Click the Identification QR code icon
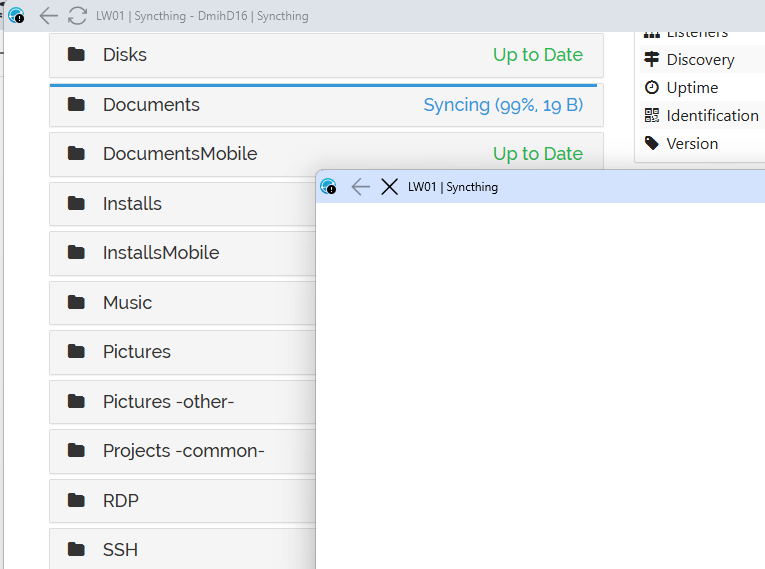765x569 pixels. pos(652,116)
